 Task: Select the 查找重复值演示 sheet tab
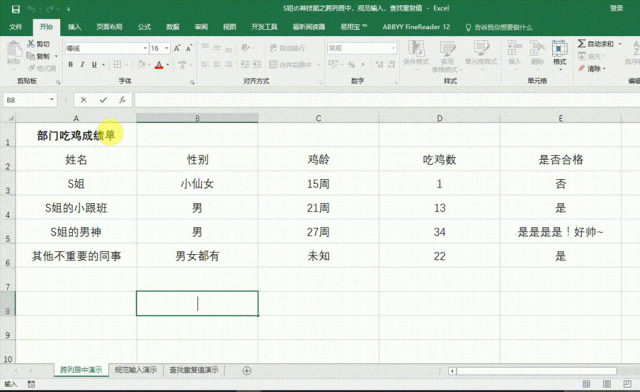(x=194, y=370)
